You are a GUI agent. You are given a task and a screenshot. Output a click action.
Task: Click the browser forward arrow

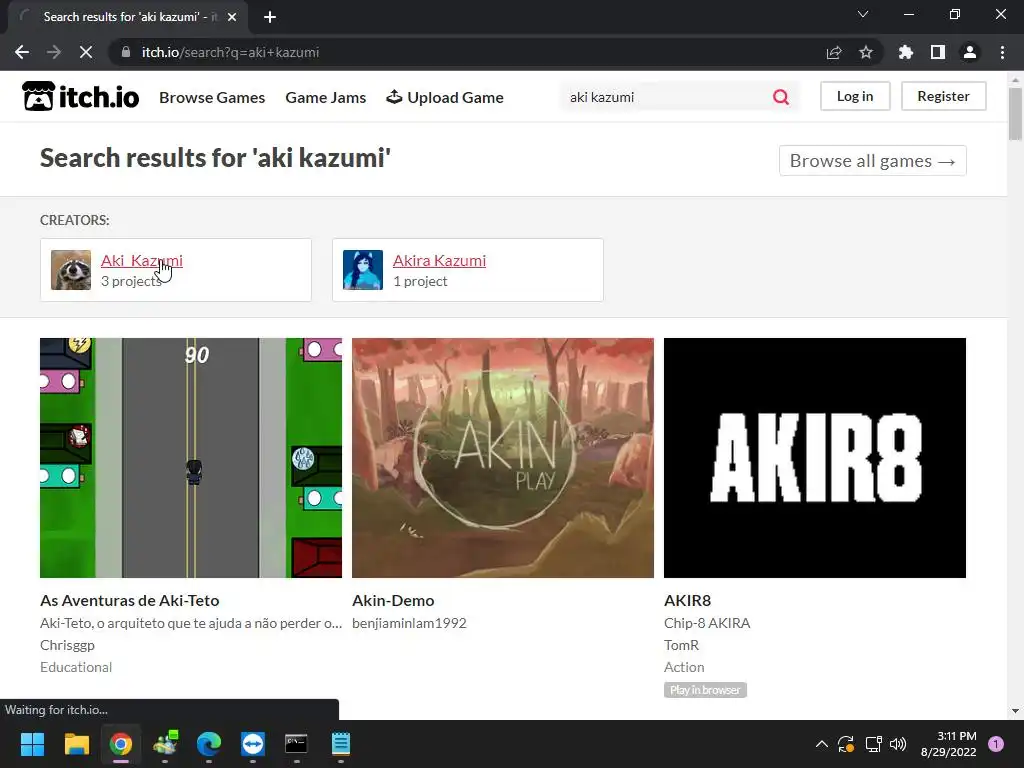pos(54,52)
